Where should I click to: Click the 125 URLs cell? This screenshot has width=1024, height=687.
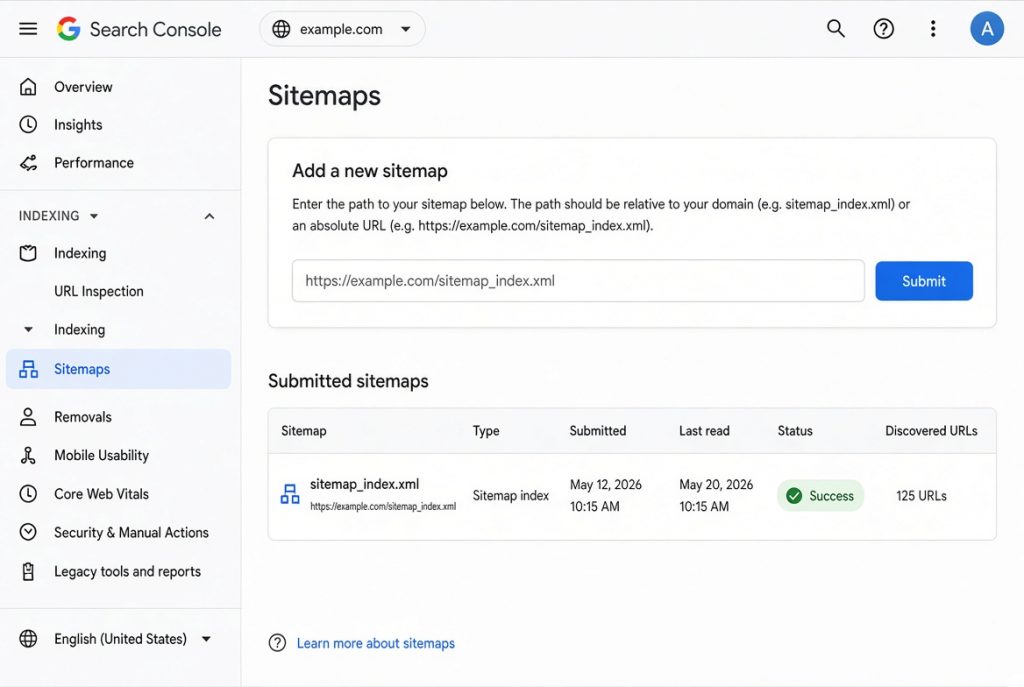(x=921, y=496)
